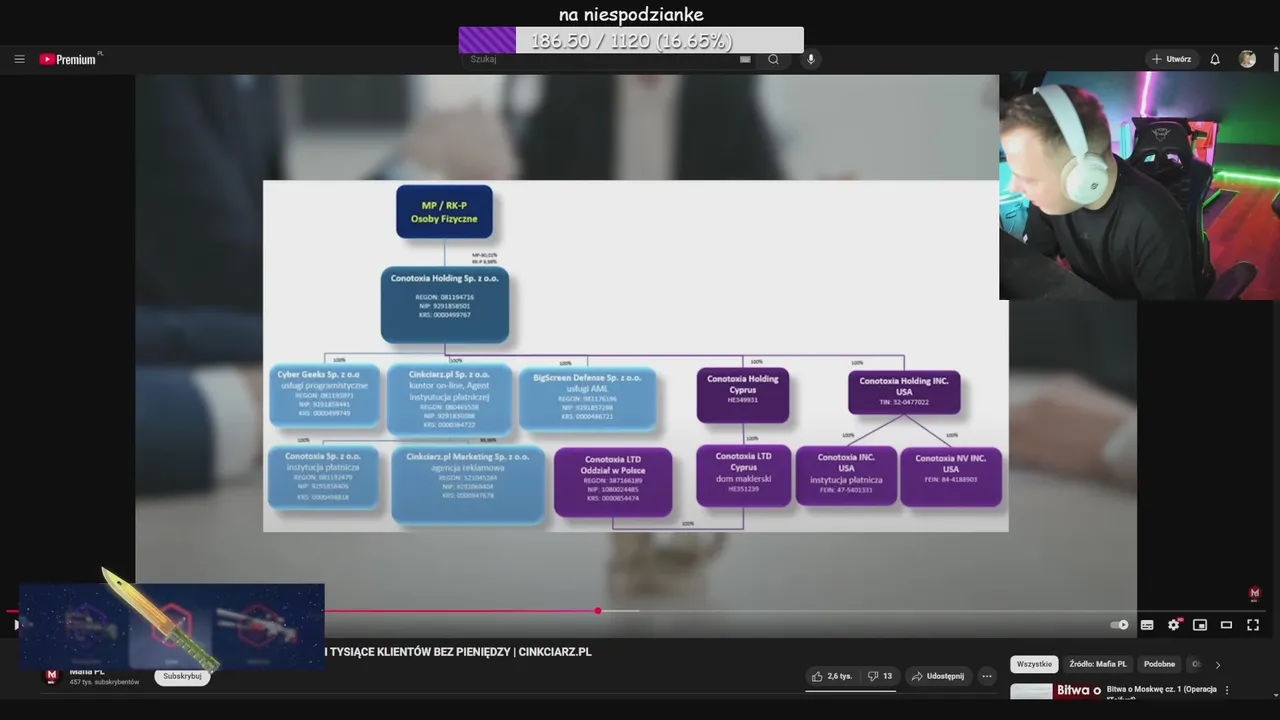Click the Subskrybuj button
This screenshot has height=720, width=1280.
182,676
